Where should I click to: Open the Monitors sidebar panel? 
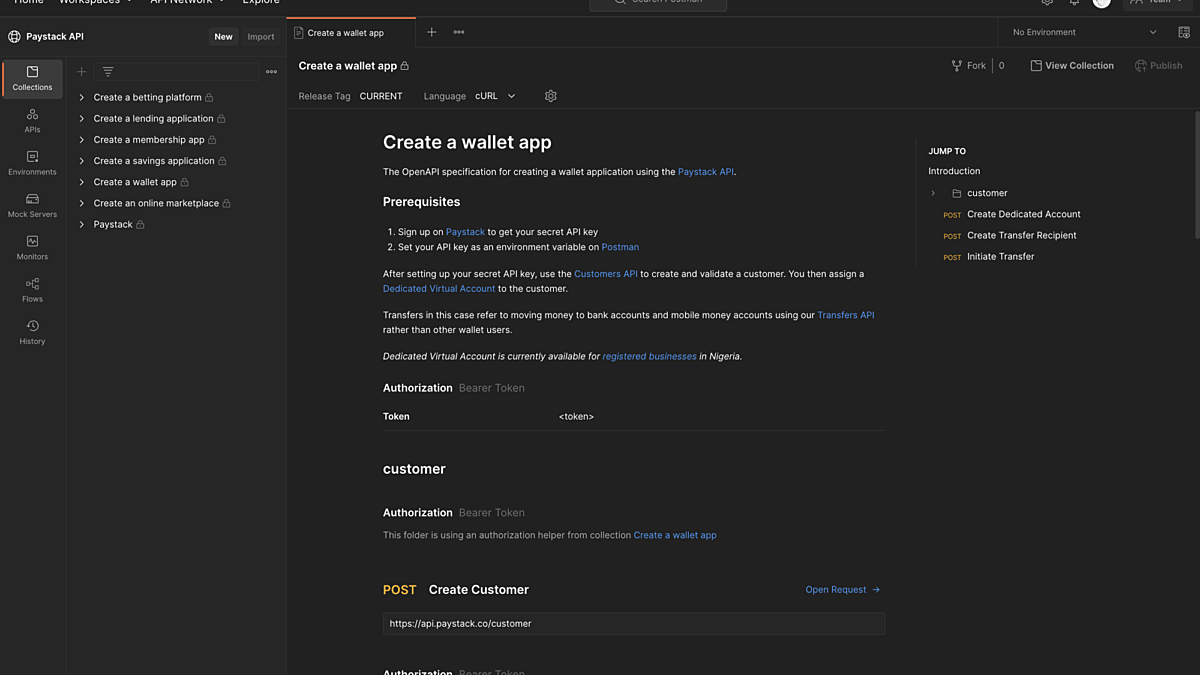tap(32, 248)
